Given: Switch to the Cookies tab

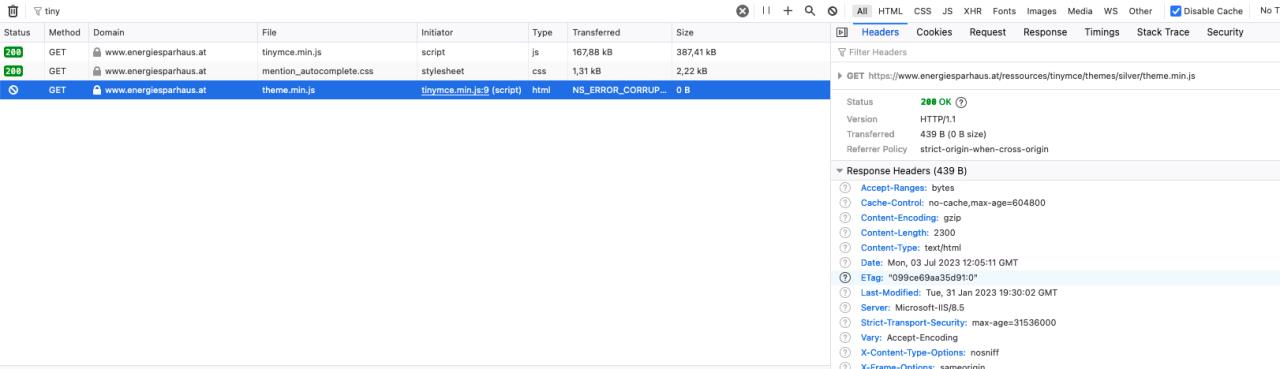Looking at the screenshot, I should point(934,32).
